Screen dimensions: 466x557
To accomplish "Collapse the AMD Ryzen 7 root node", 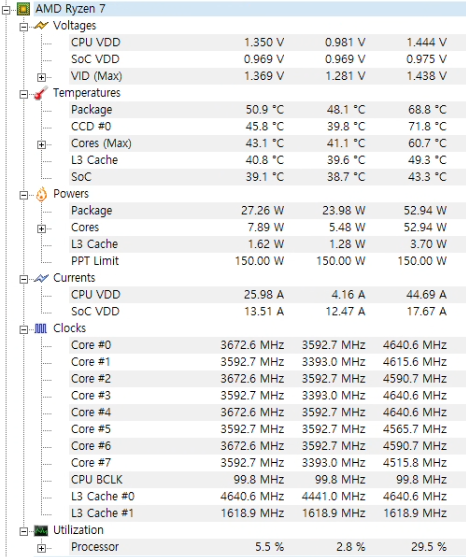I will coord(6,10).
